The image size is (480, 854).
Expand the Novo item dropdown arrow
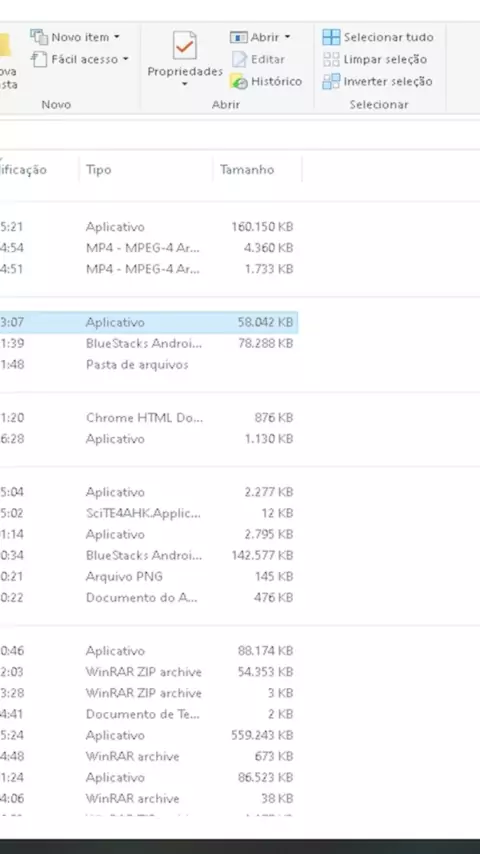(x=117, y=38)
